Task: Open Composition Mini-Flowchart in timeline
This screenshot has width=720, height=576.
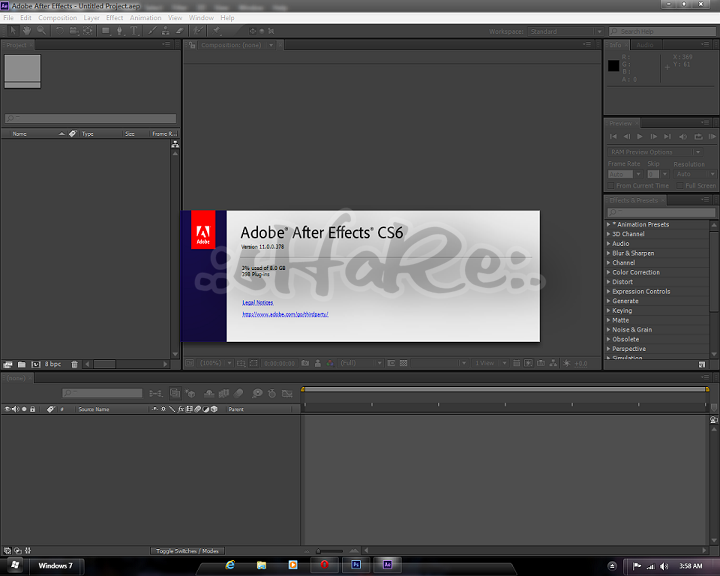Action: (x=156, y=393)
